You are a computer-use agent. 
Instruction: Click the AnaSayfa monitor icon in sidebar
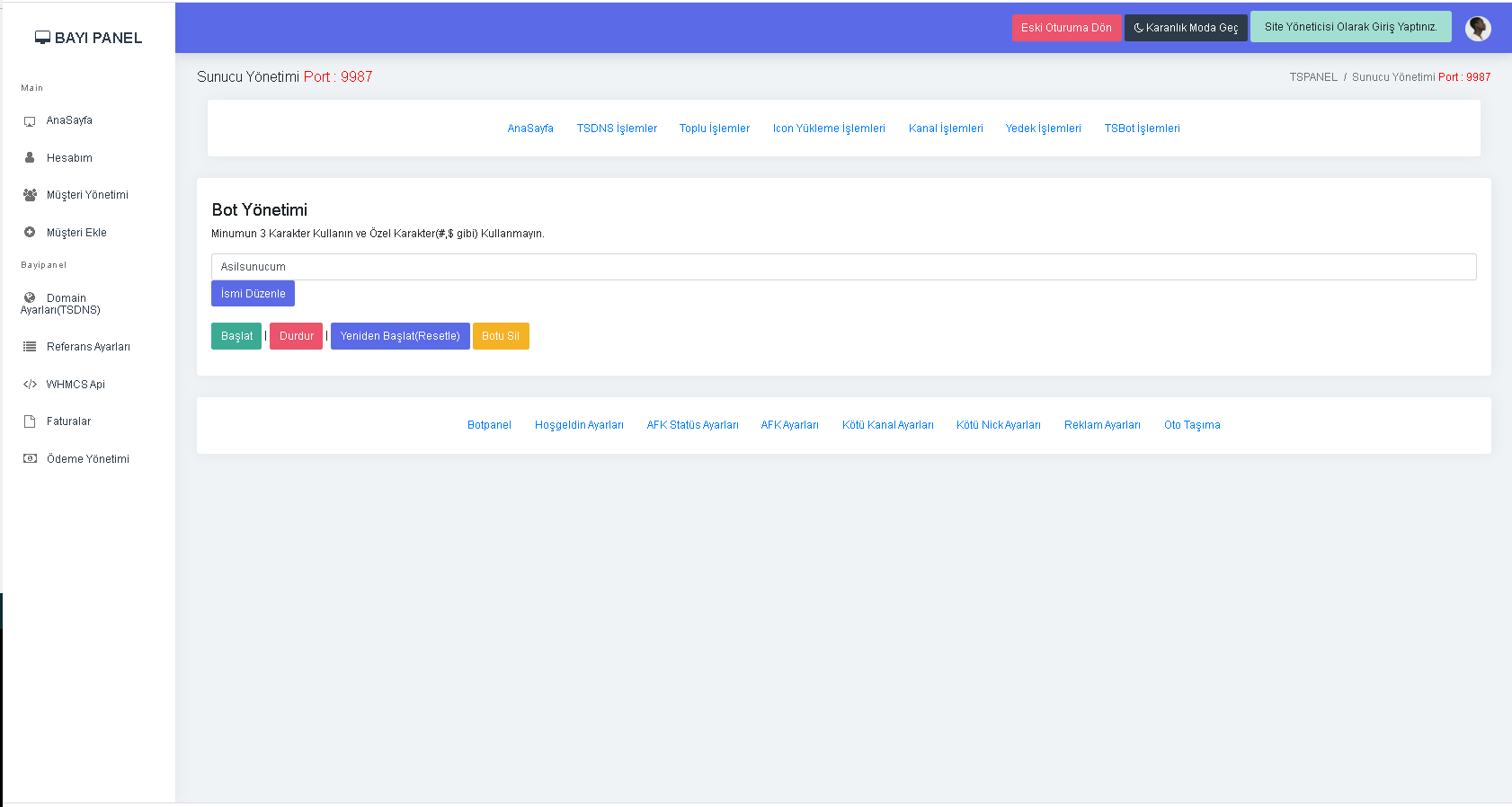coord(30,121)
